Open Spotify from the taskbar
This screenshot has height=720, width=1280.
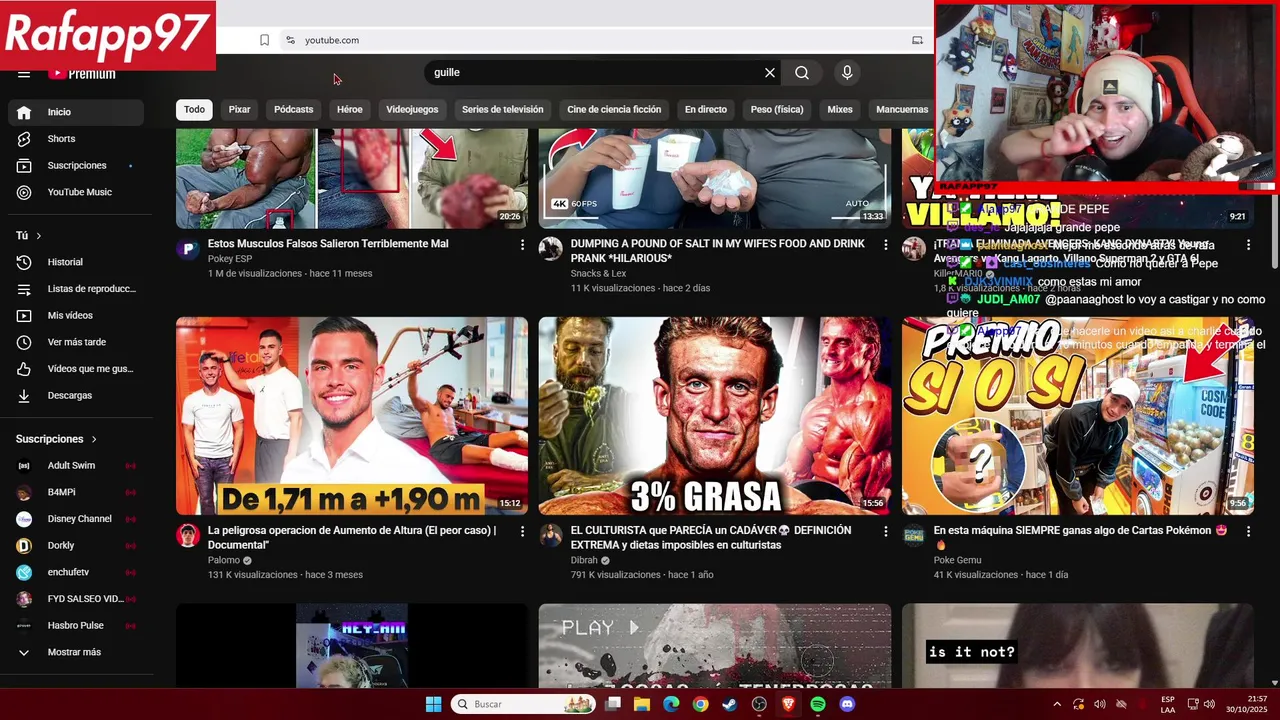[818, 704]
